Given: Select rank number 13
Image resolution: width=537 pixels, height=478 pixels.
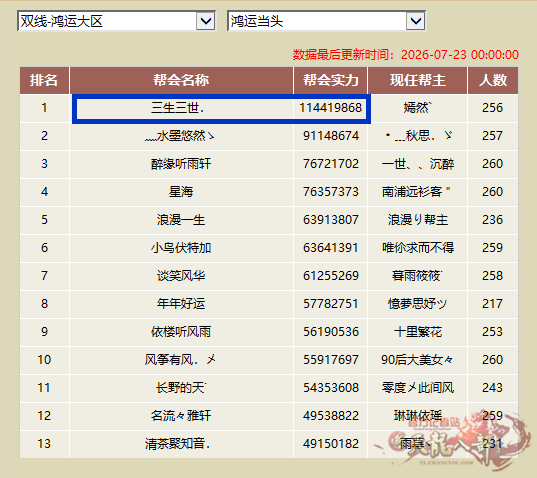Looking at the screenshot, I should (x=44, y=444).
